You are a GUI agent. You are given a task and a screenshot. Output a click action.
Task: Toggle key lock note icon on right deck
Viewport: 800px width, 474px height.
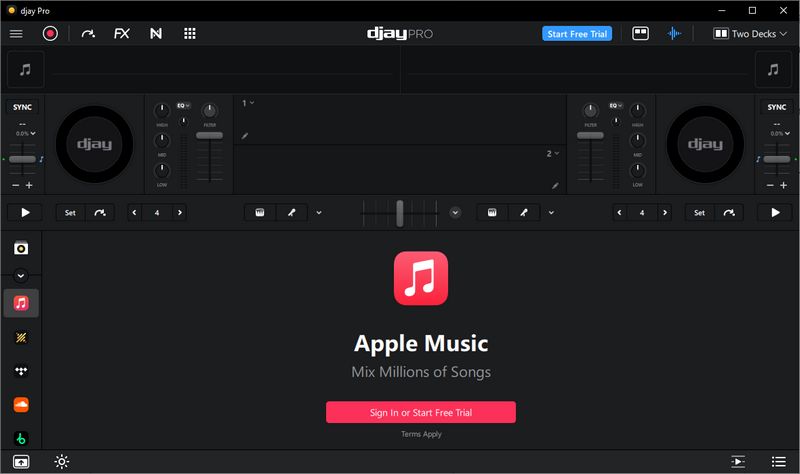[x=758, y=159]
